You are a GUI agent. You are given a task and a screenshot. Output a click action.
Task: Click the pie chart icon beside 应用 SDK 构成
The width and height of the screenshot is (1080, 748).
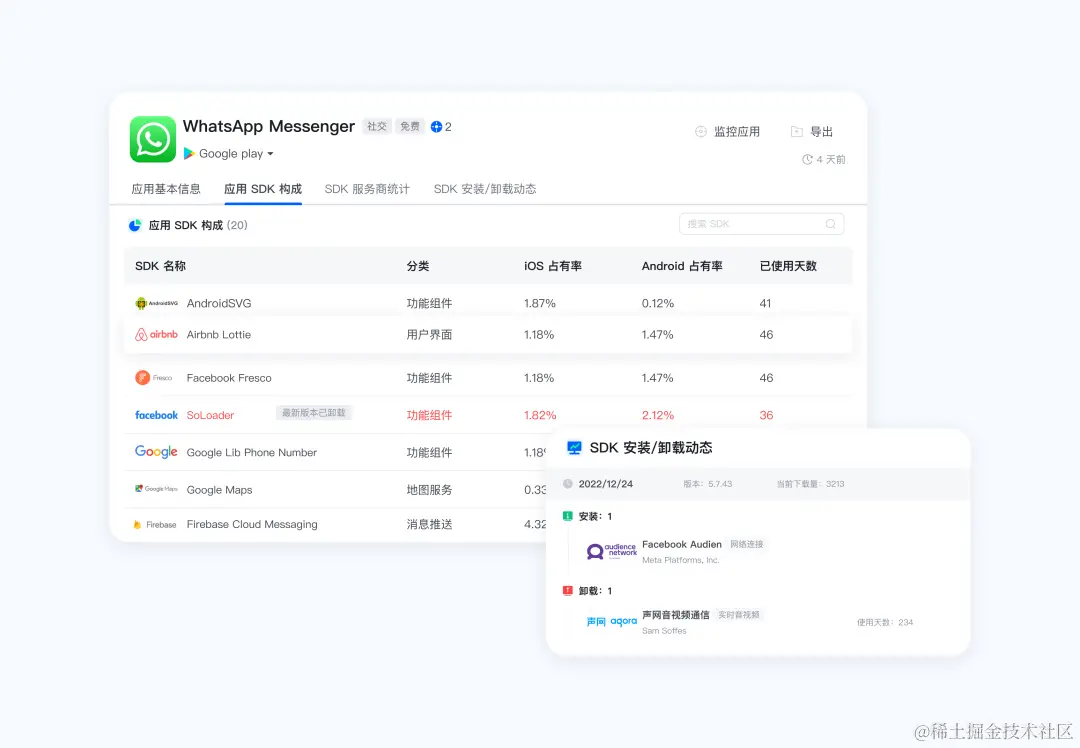(135, 225)
